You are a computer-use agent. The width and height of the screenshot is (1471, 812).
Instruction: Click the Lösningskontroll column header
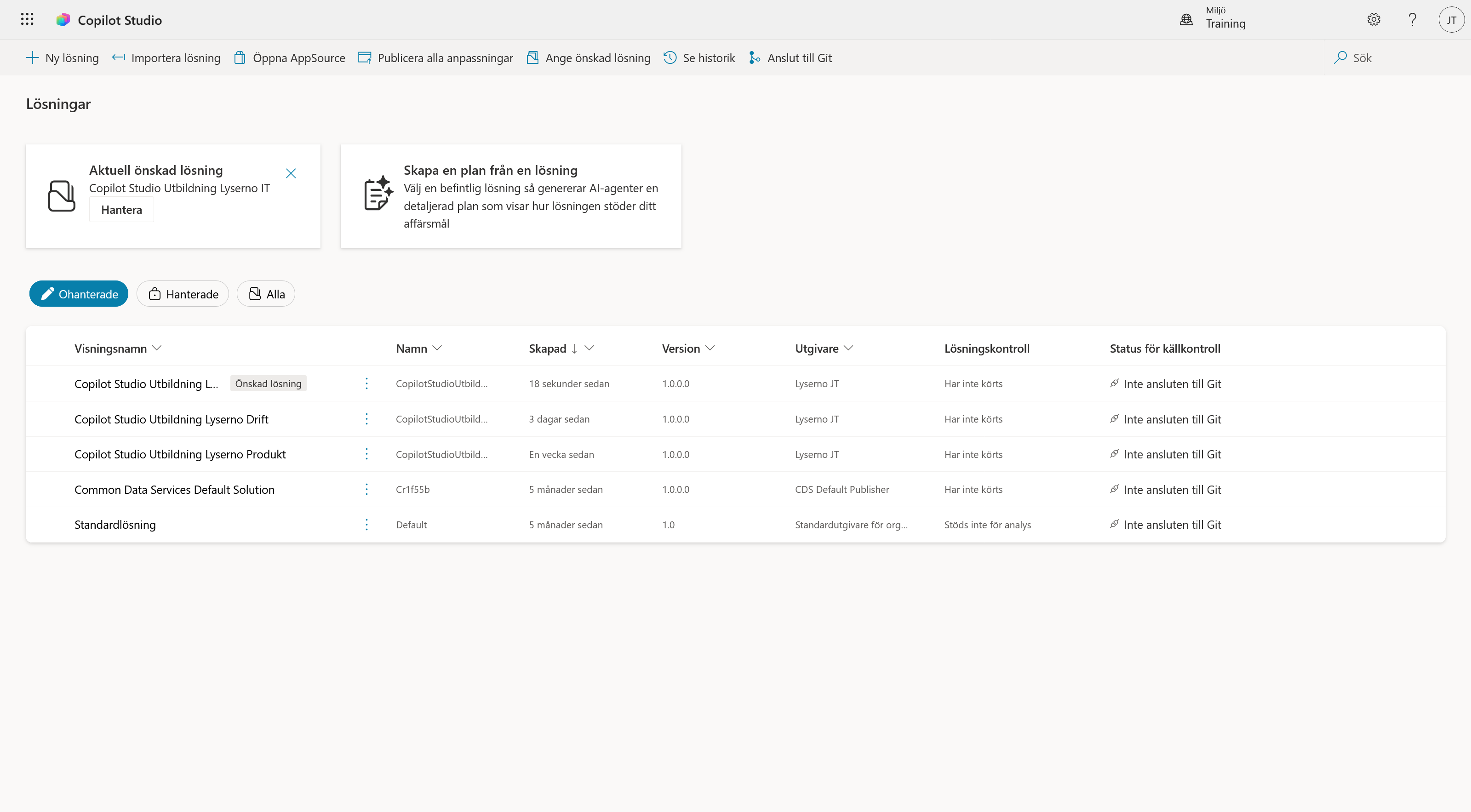987,349
